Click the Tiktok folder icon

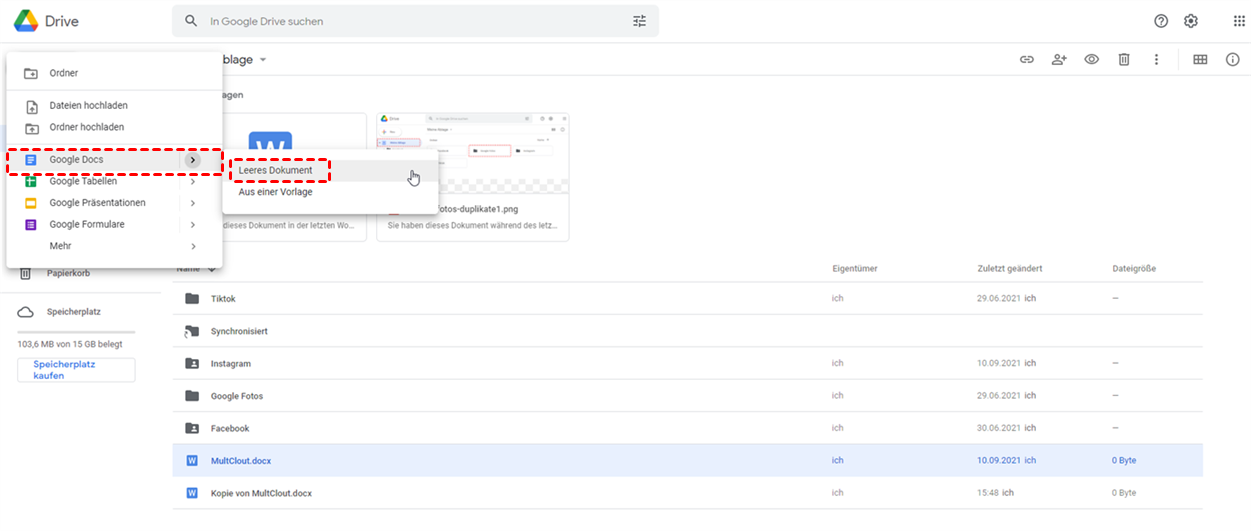coord(192,299)
